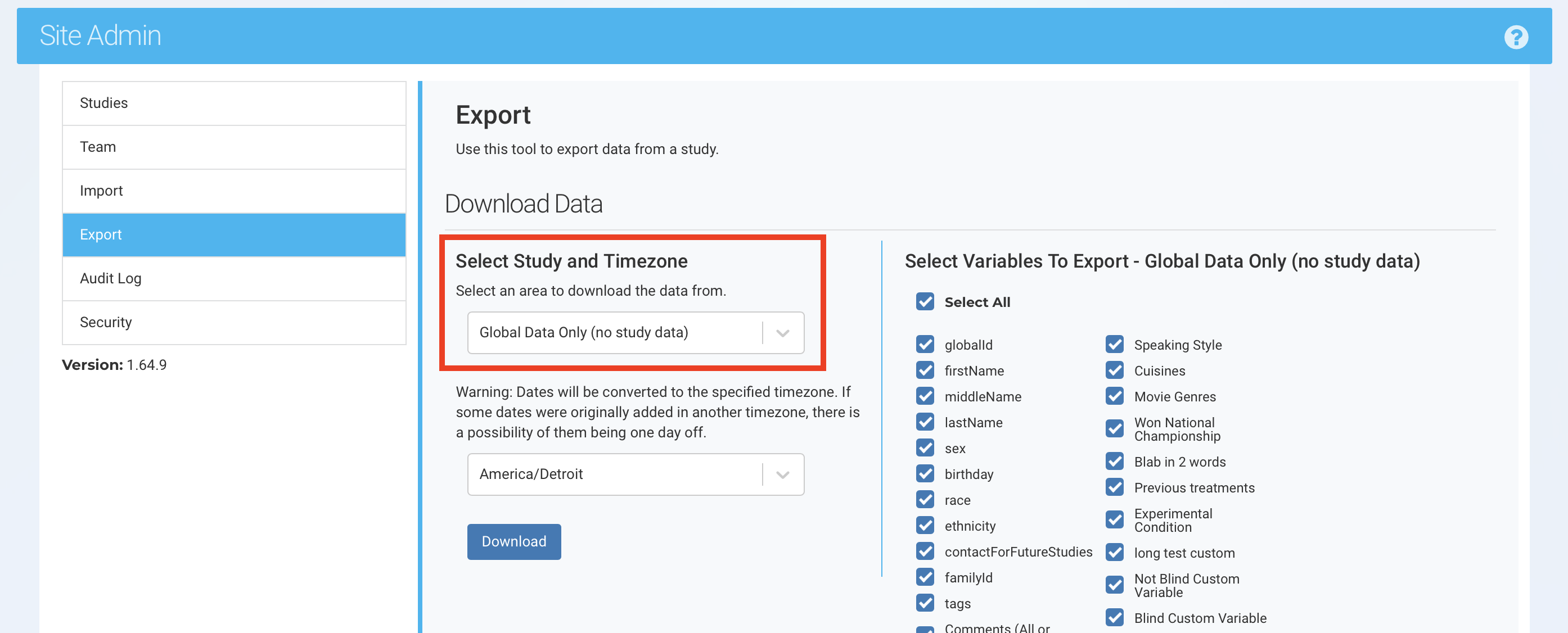This screenshot has height=633, width=1568.
Task: Click the help question mark icon
Action: click(x=1516, y=37)
